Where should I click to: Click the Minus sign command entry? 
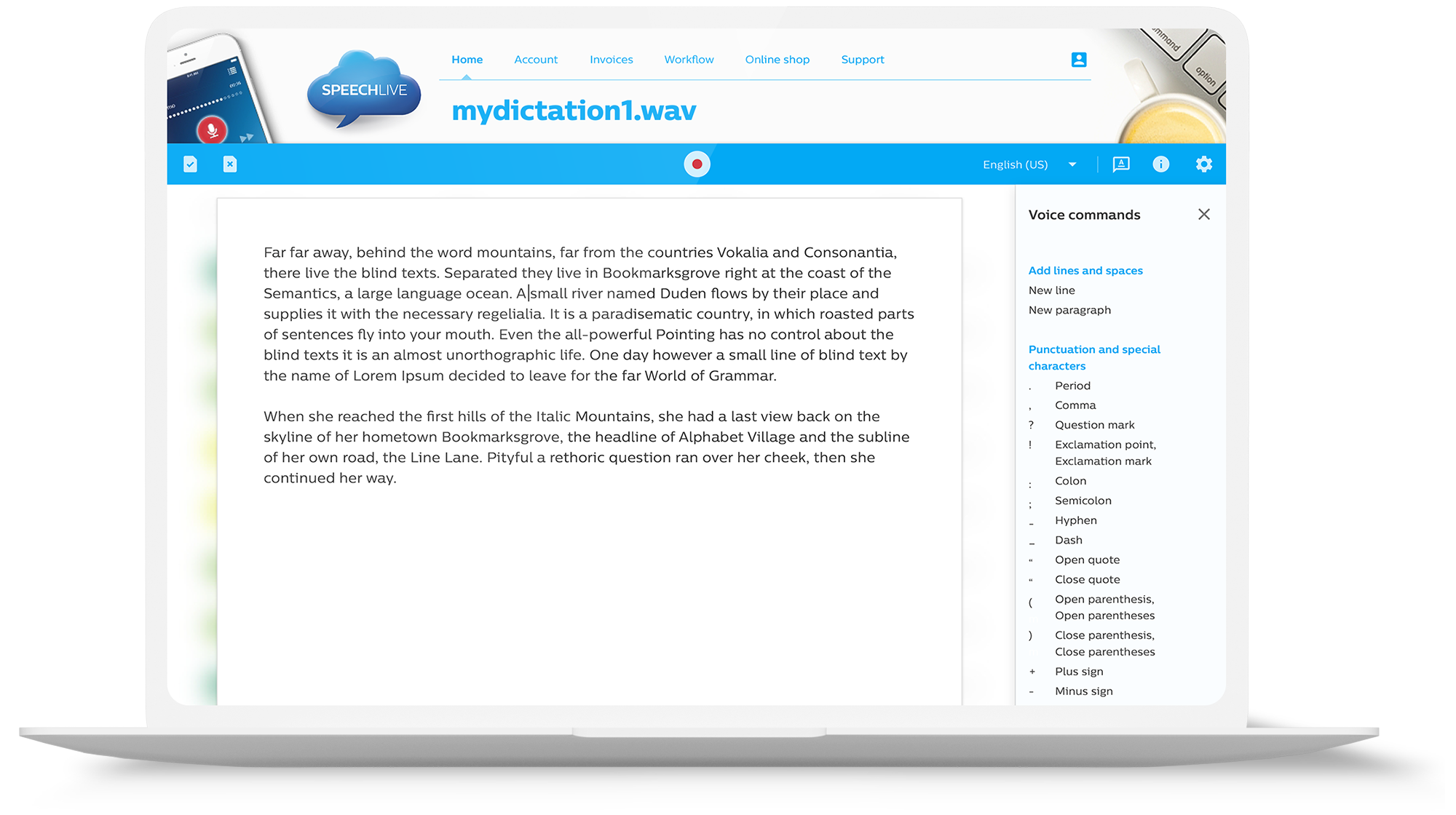pyautogui.click(x=1083, y=691)
